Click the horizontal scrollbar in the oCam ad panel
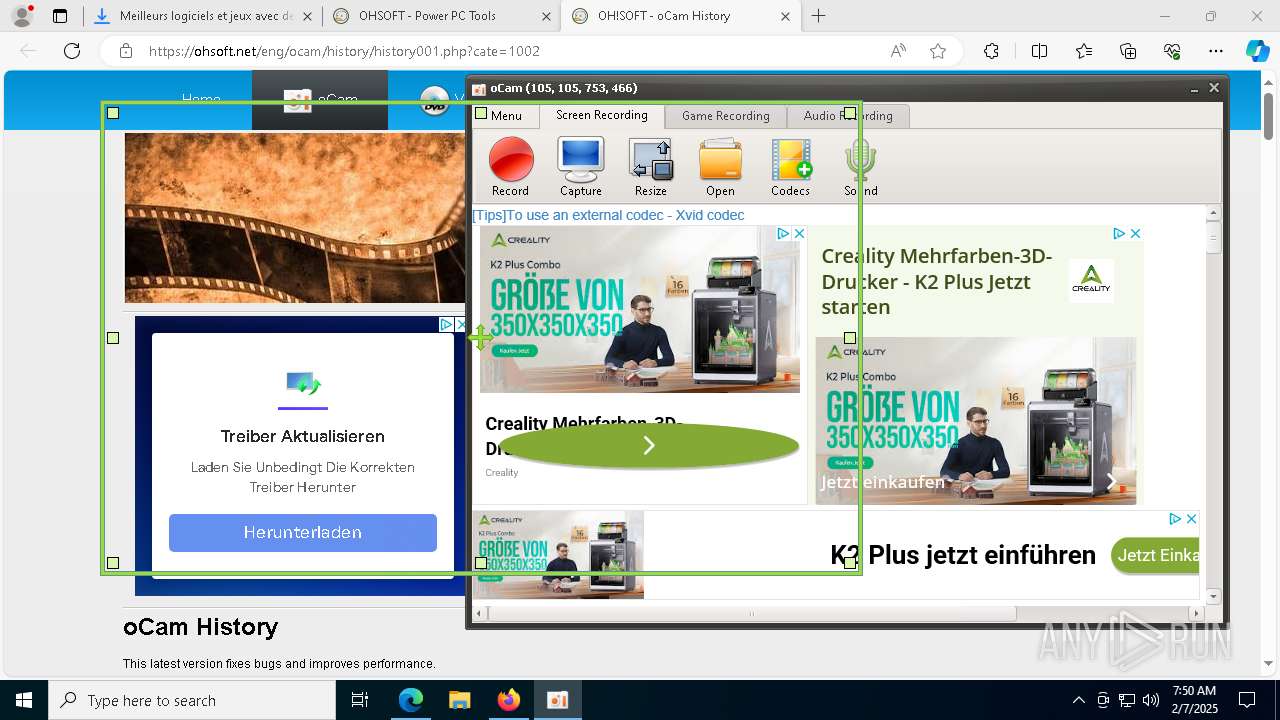1280x720 pixels. click(752, 613)
